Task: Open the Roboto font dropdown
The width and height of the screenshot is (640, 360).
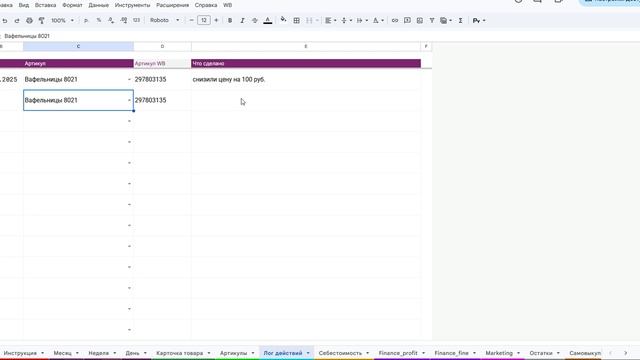Action: pos(164,20)
